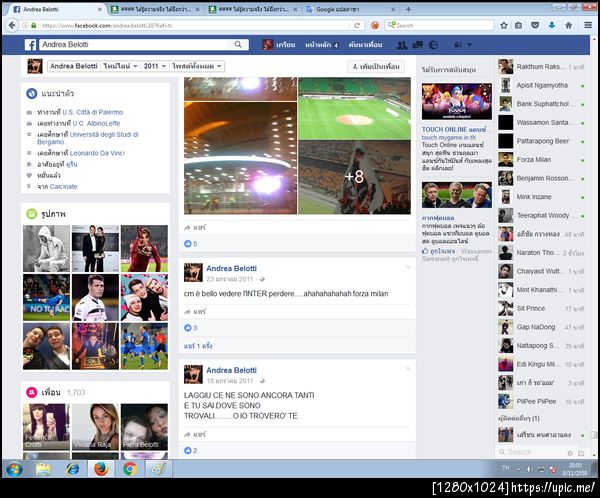The image size is (600, 498).
Task: Click the like icon showing 3 reactions
Action: pyautogui.click(x=188, y=328)
